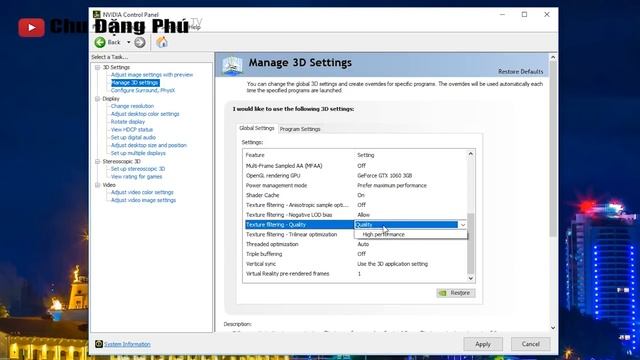Click Prefer maximum performance value
This screenshot has height=360, width=640.
[x=392, y=185]
